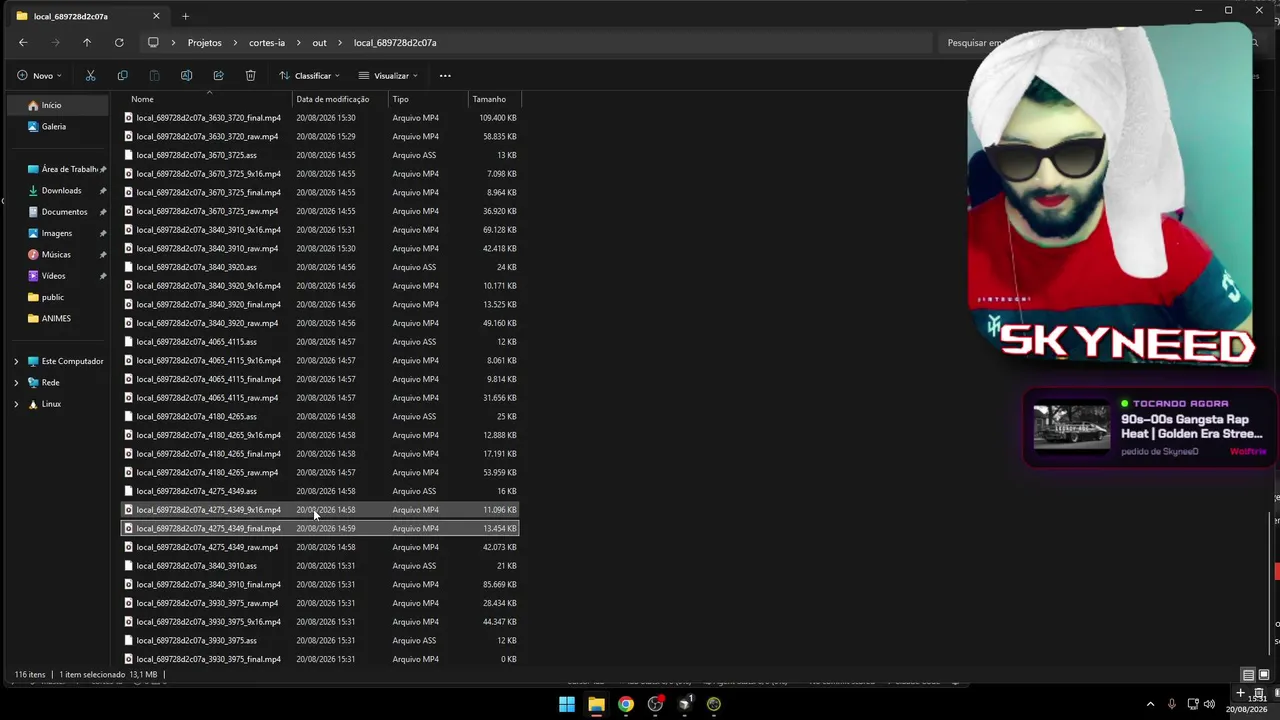This screenshot has height=720, width=1280.
Task: Open the taskbar clock and date
Action: [x=1246, y=704]
